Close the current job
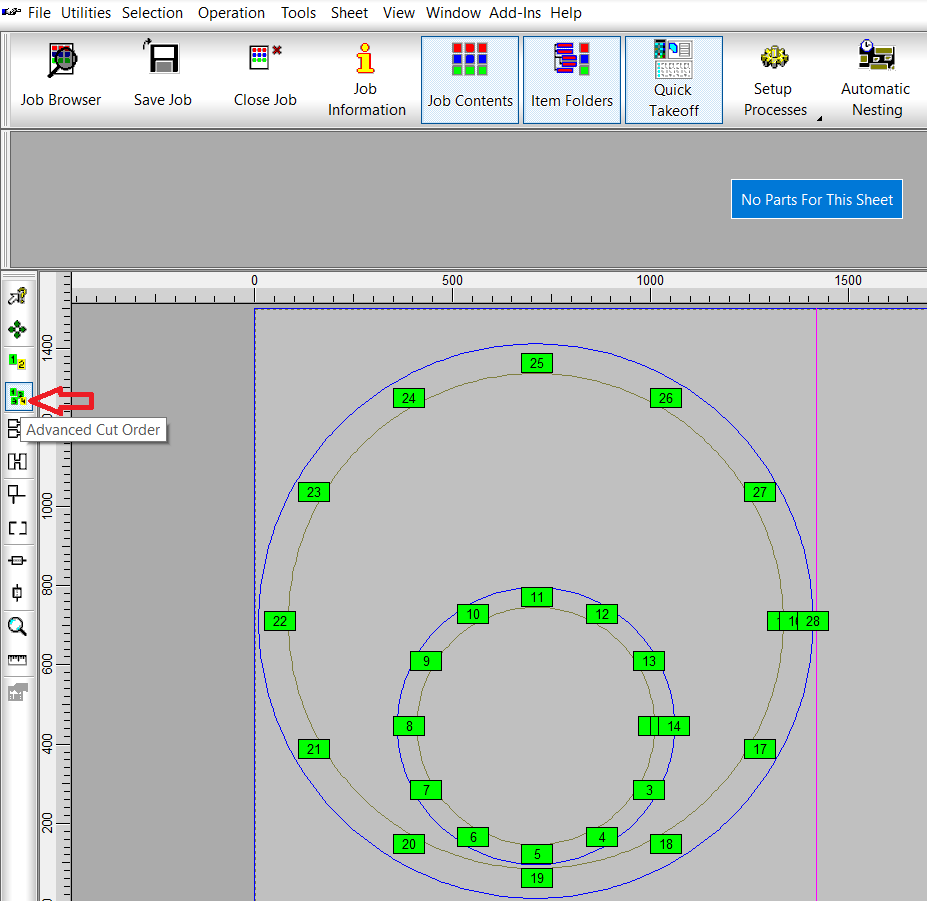 264,62
